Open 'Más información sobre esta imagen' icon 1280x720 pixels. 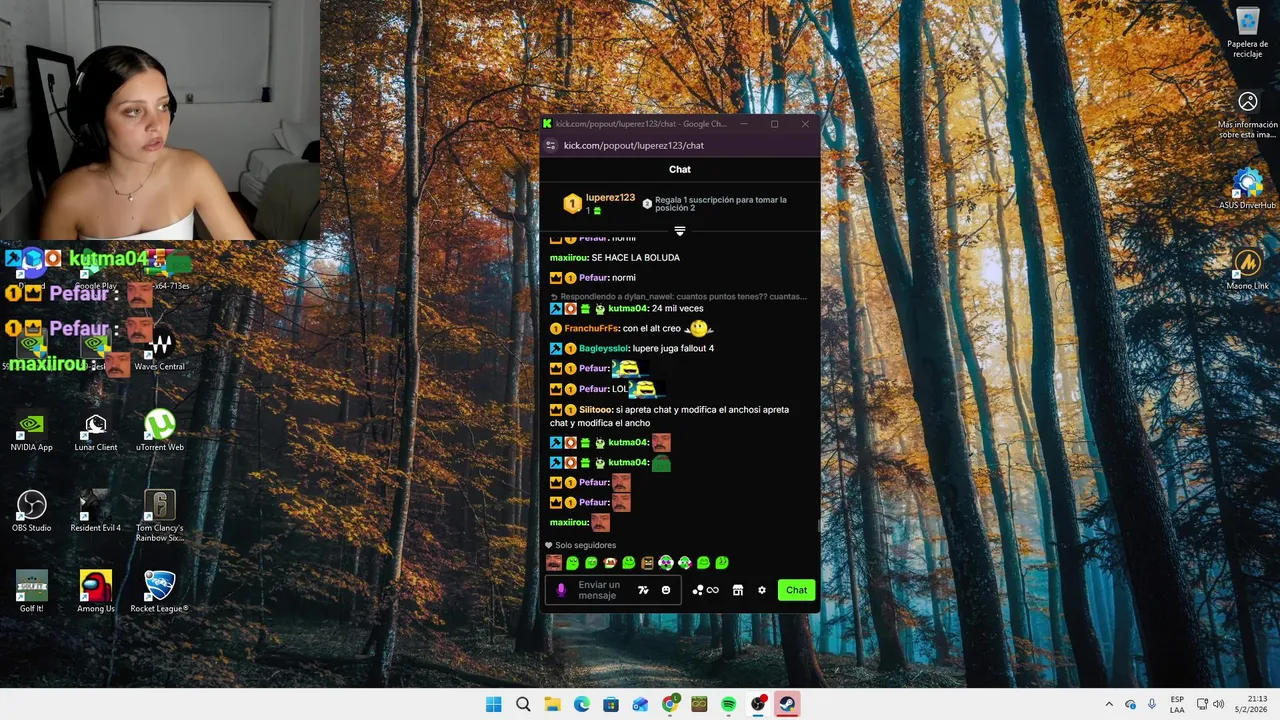(x=1248, y=115)
